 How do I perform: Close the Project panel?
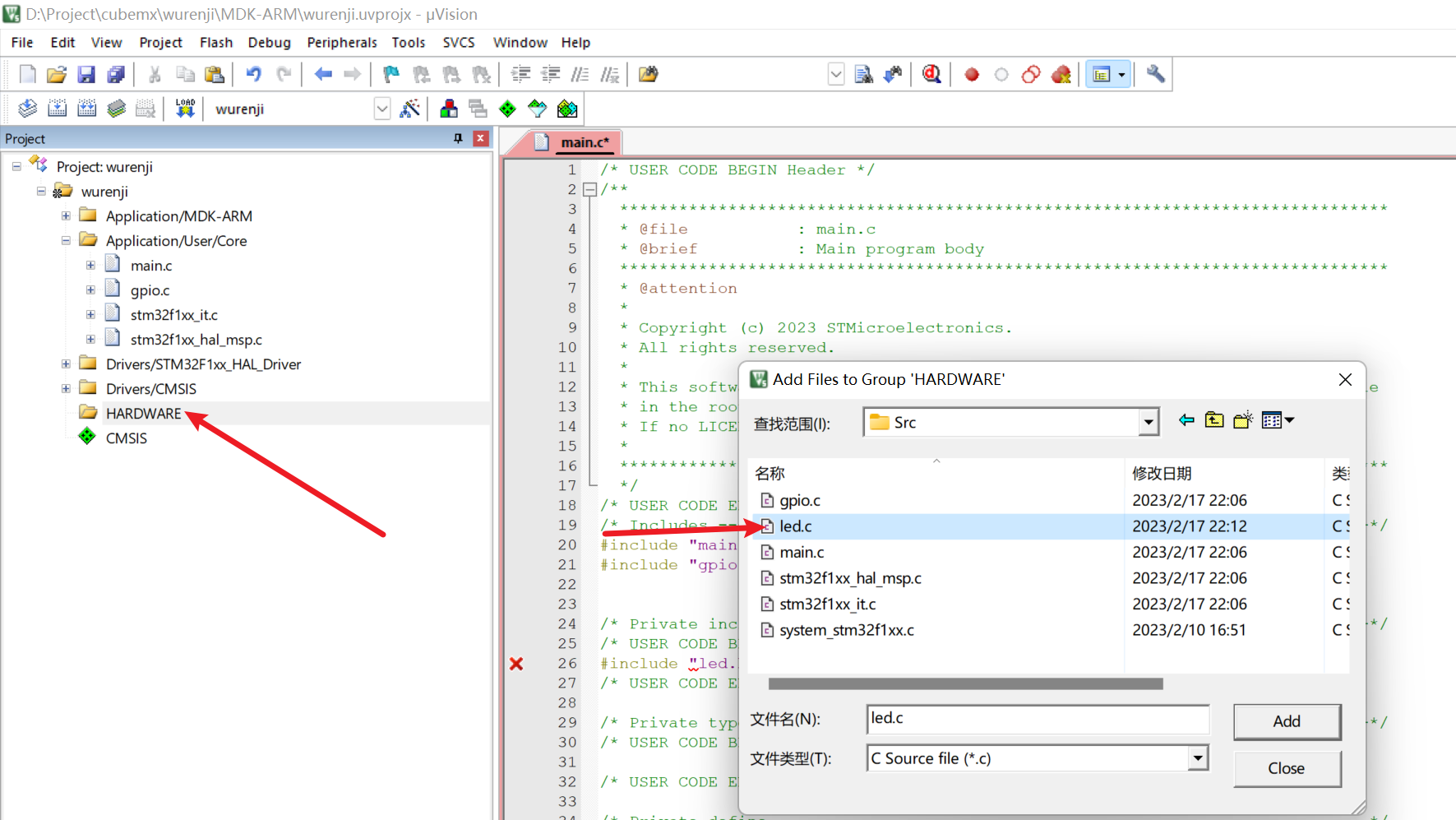coord(481,138)
